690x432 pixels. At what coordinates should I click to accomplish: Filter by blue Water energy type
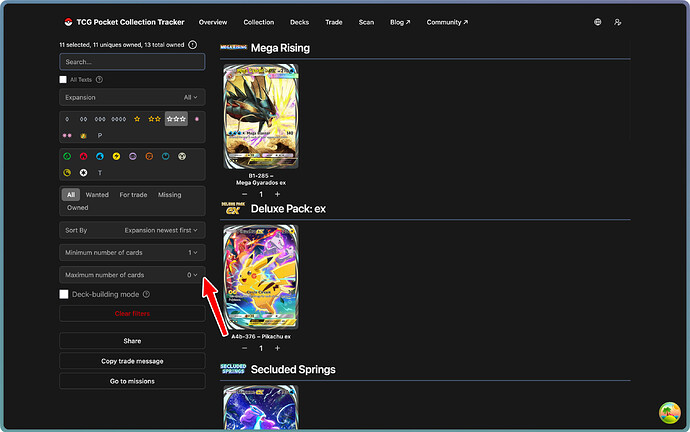tap(100, 156)
